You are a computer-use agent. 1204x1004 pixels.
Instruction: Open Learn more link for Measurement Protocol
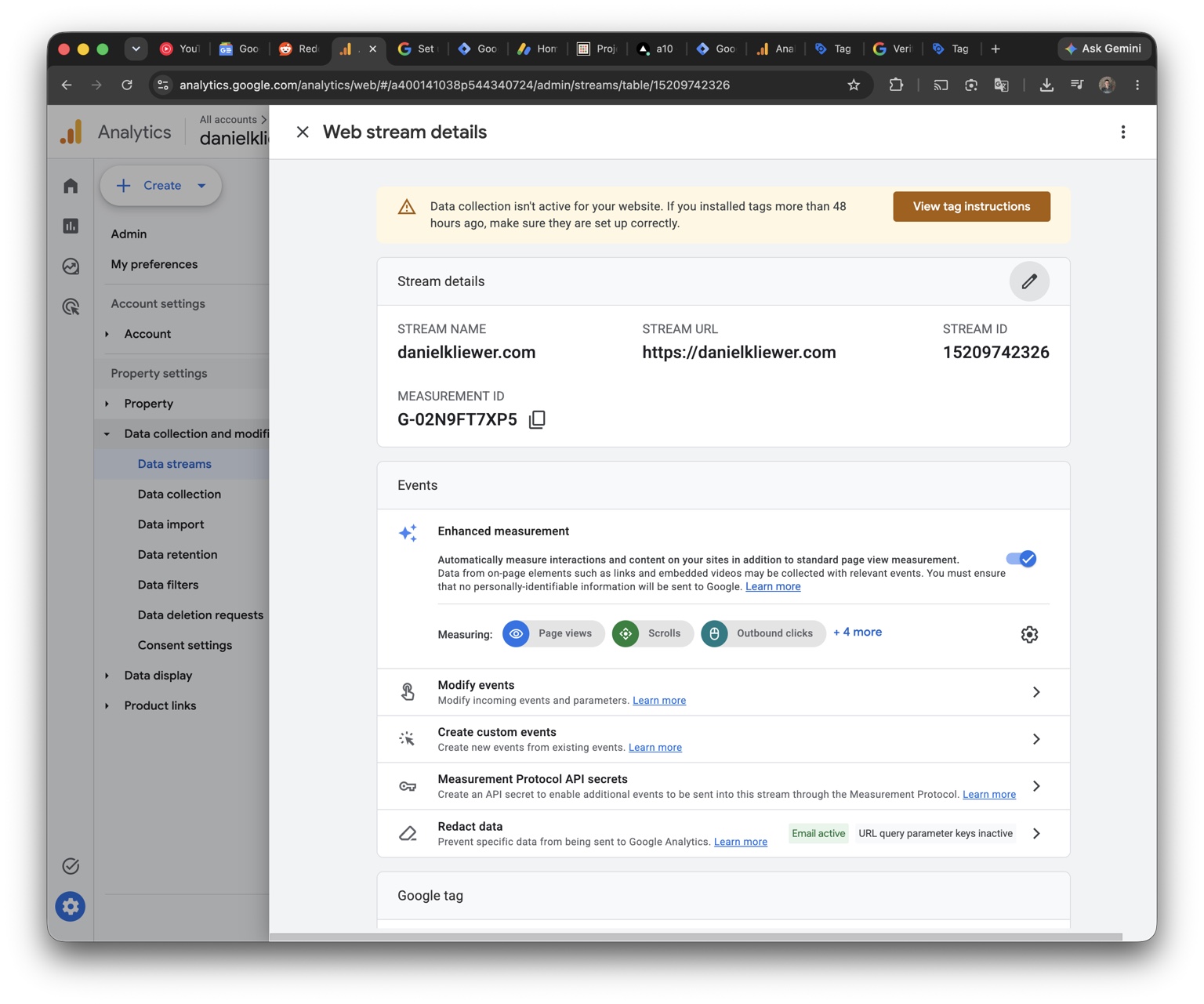[x=989, y=795]
